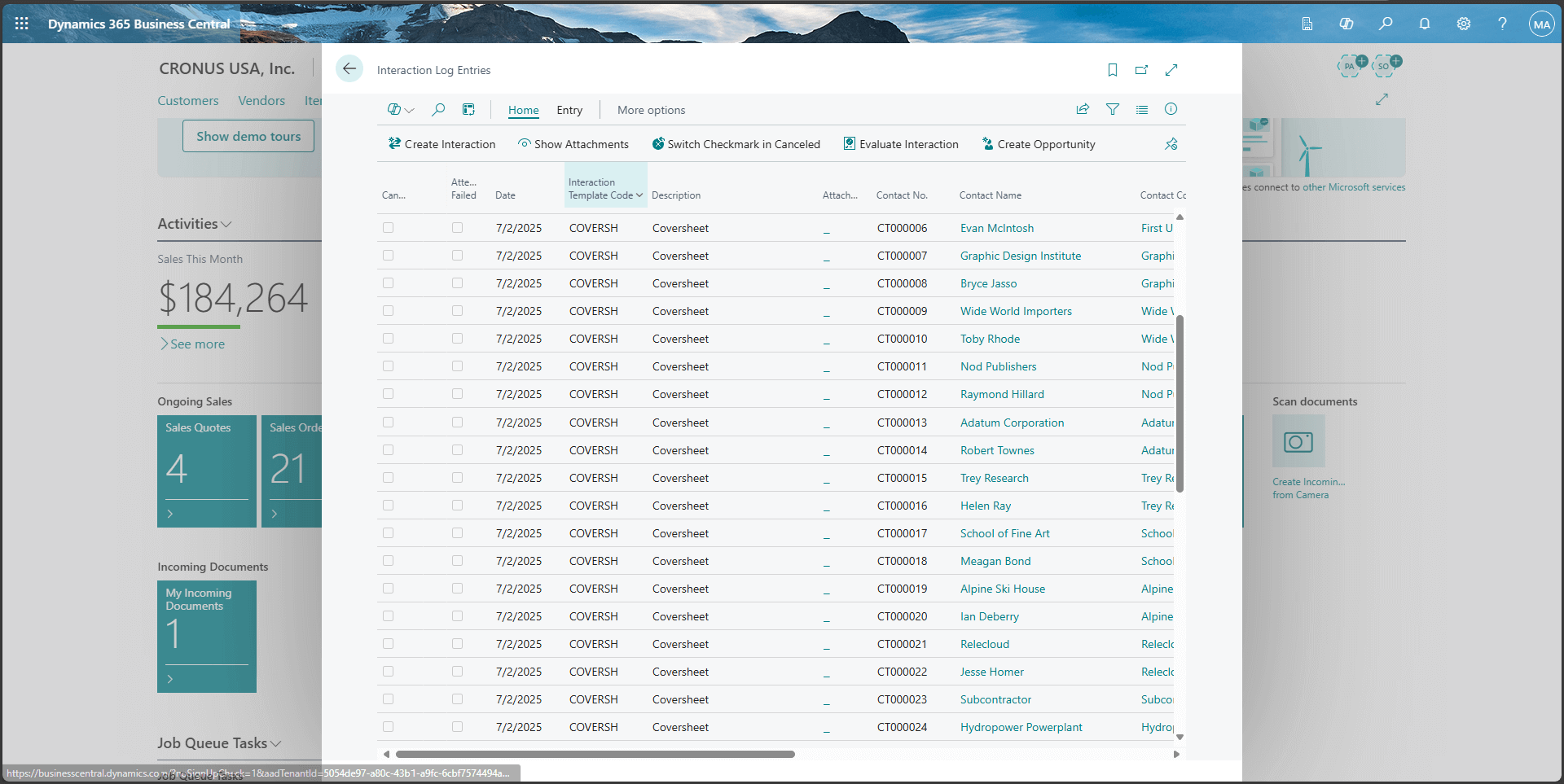
Task: Select the checkbox on the CT000006 row
Action: [388, 228]
